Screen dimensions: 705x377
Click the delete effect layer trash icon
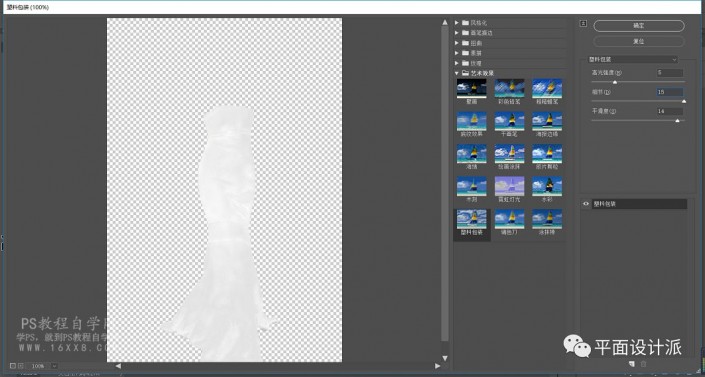click(643, 364)
